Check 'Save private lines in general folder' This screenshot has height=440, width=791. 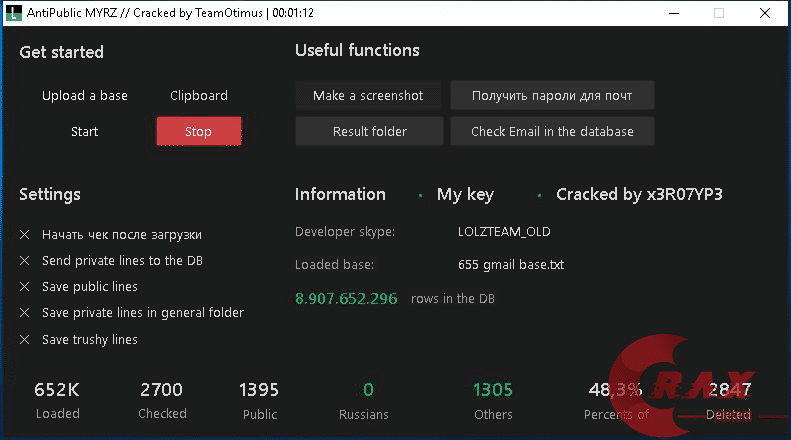point(25,313)
